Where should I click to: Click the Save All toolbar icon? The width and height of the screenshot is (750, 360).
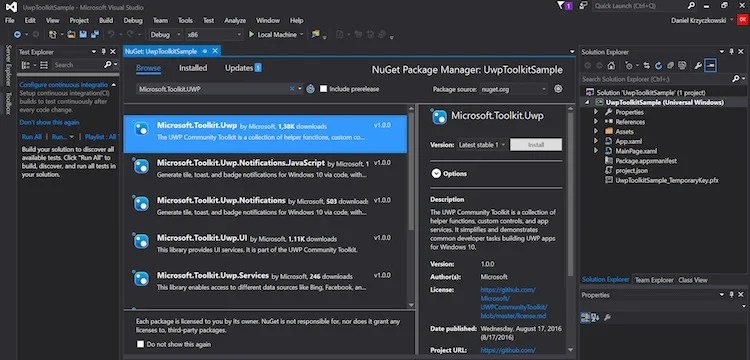95,34
